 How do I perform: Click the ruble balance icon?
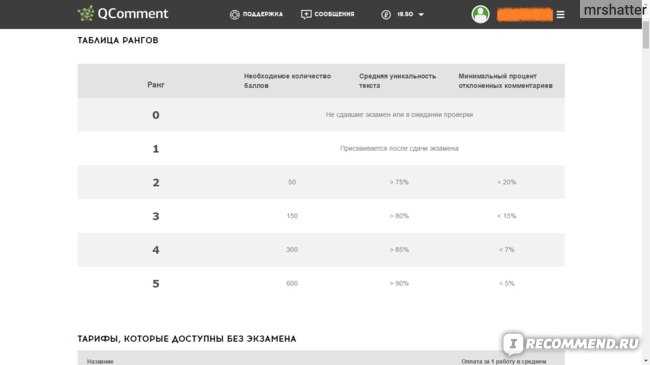pos(386,15)
